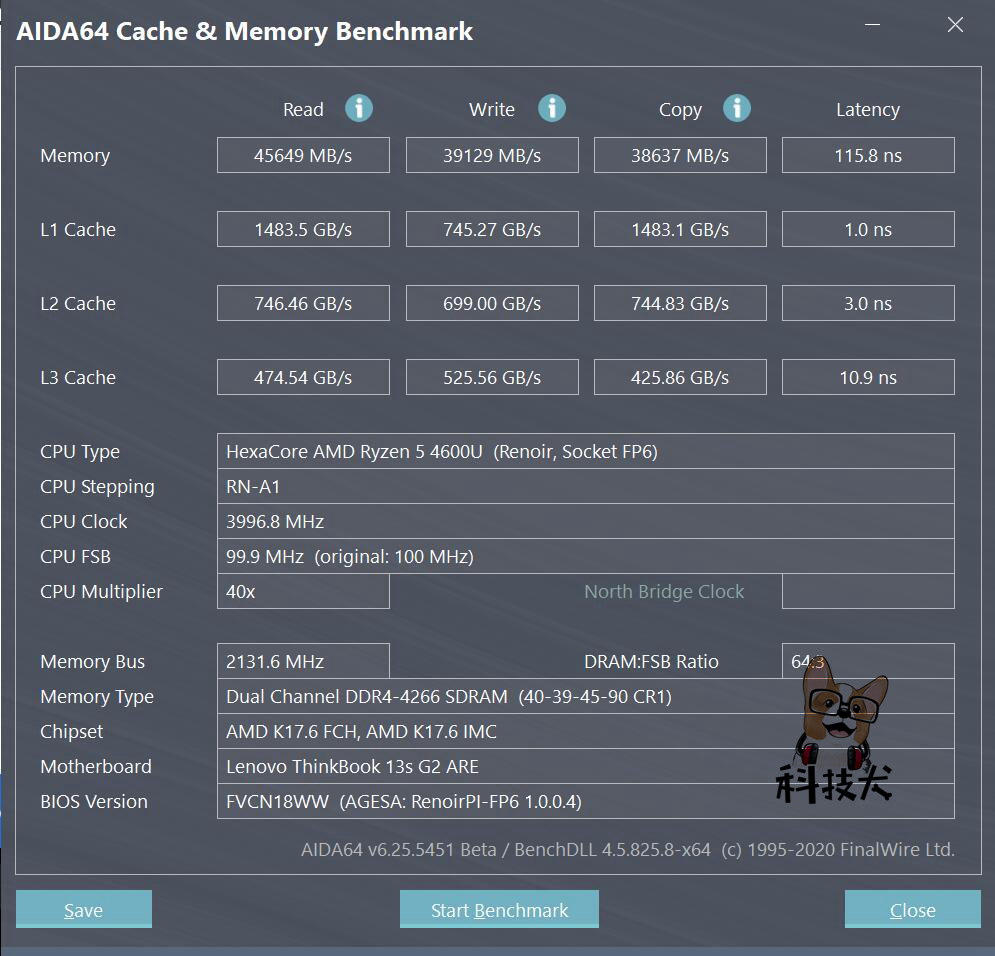The height and width of the screenshot is (956, 995).
Task: Click the CPU Clock value 3996.8 MHz
Action: pos(586,521)
